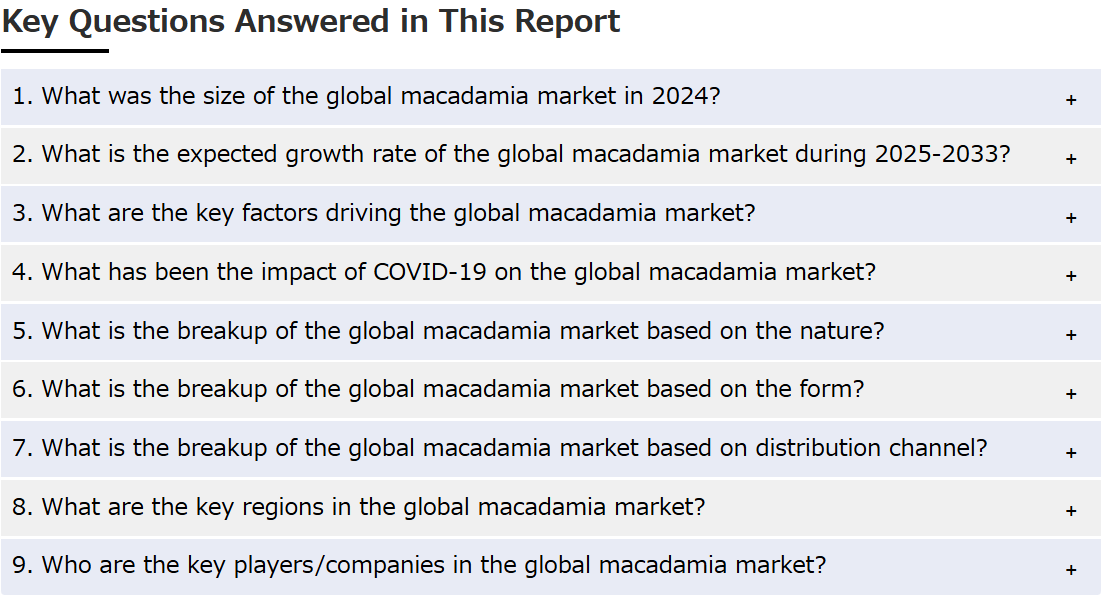Image resolution: width=1107 pixels, height=600 pixels.
Task: Click plus icon next to key factors question
Action: click(x=1071, y=217)
